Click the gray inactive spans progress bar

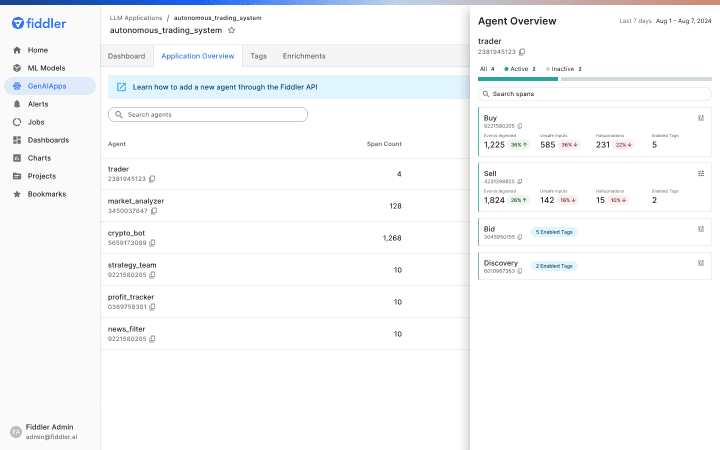636,79
